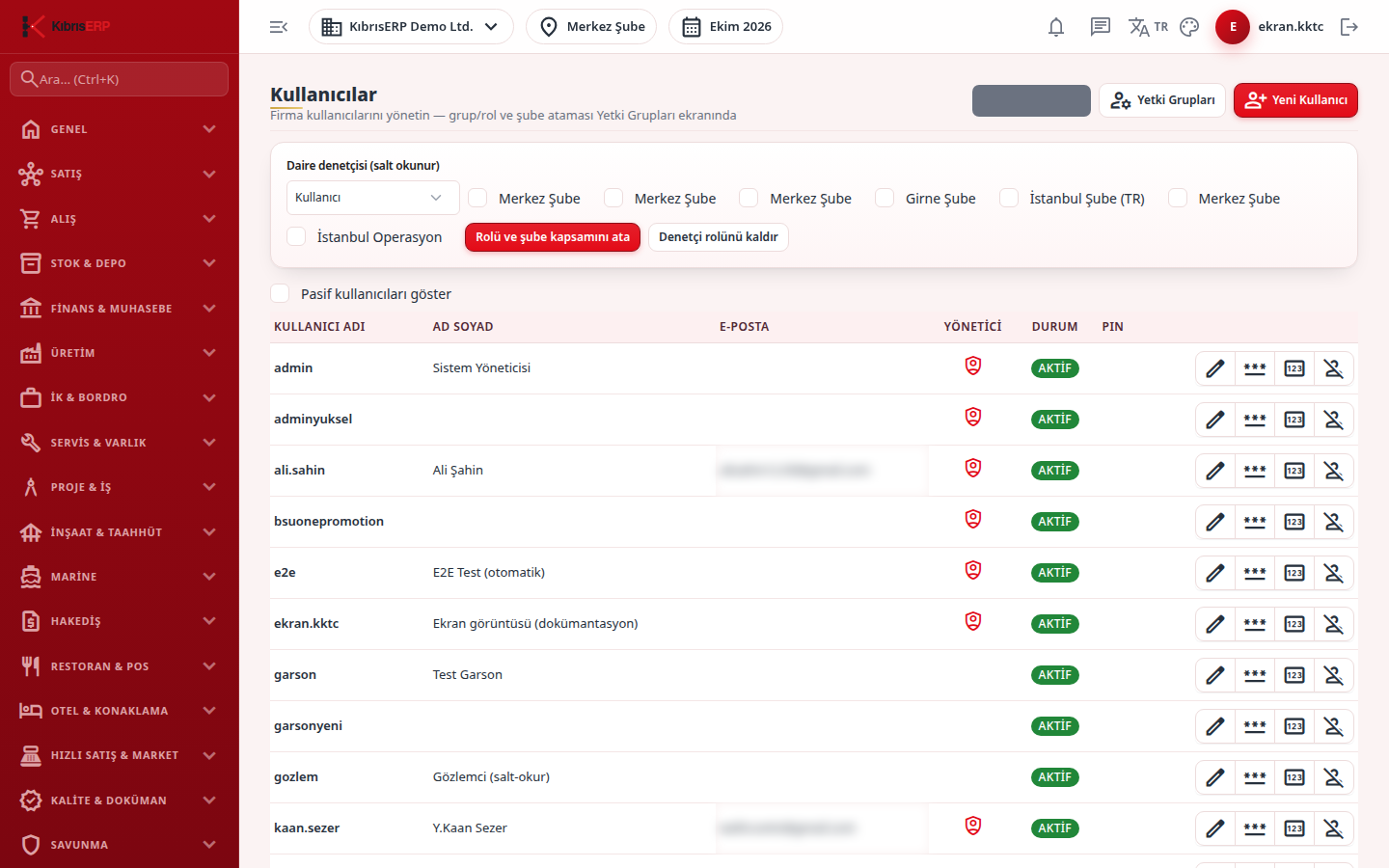Set PIN for e2e user via 123 icon
Image resolution: width=1389 pixels, height=868 pixels.
click(1294, 573)
